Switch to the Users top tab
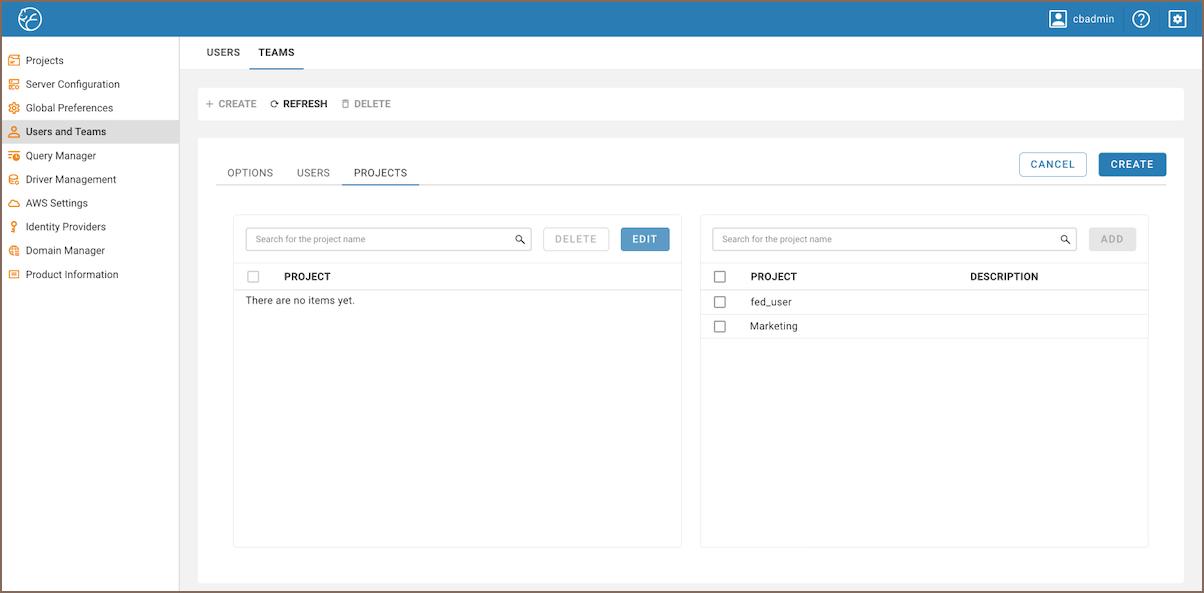This screenshot has width=1204, height=593. [x=223, y=53]
